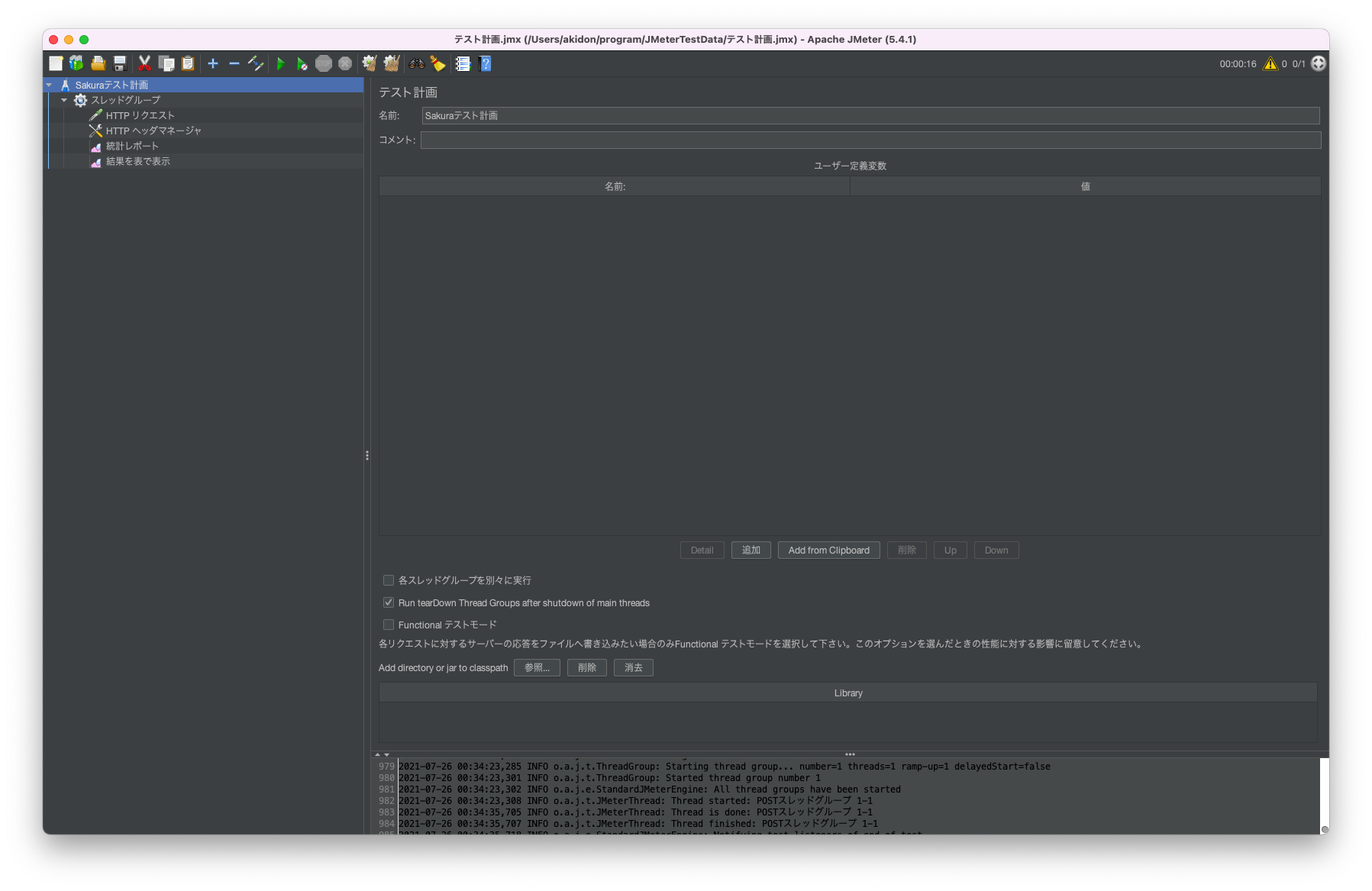
Task: Click the 削除 button beside Up
Action: tap(907, 550)
